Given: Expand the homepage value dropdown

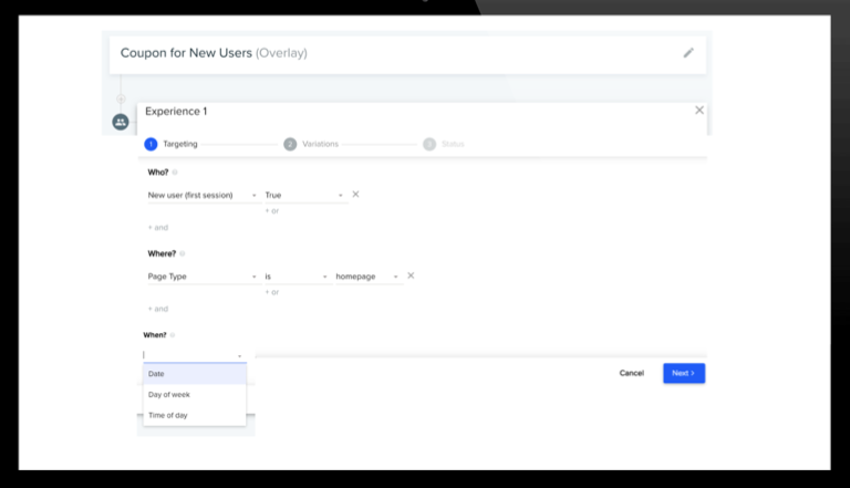Looking at the screenshot, I should 366,277.
